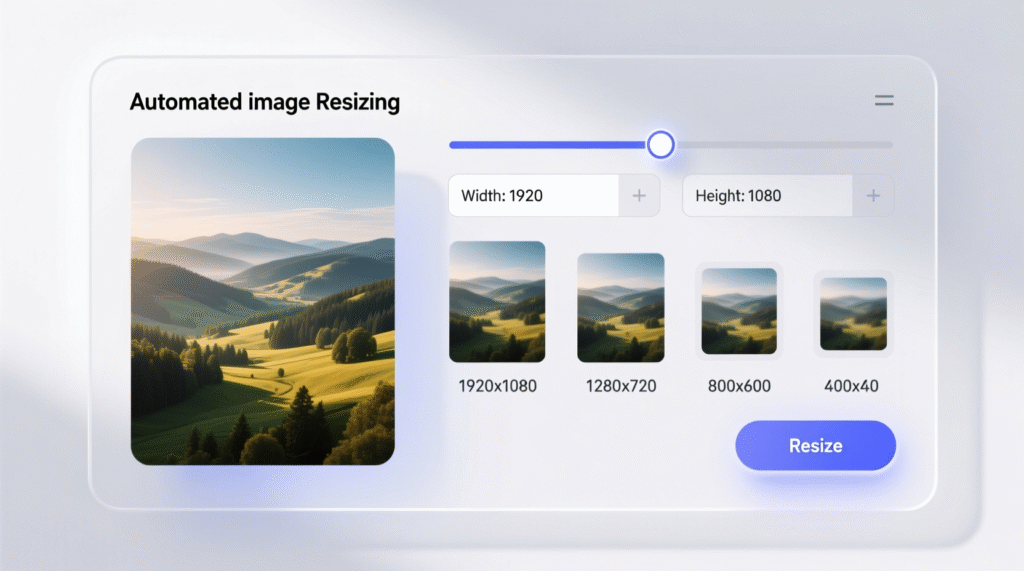Click the large landscape preview image
Viewport: 1024px width, 571px height.
coord(263,301)
